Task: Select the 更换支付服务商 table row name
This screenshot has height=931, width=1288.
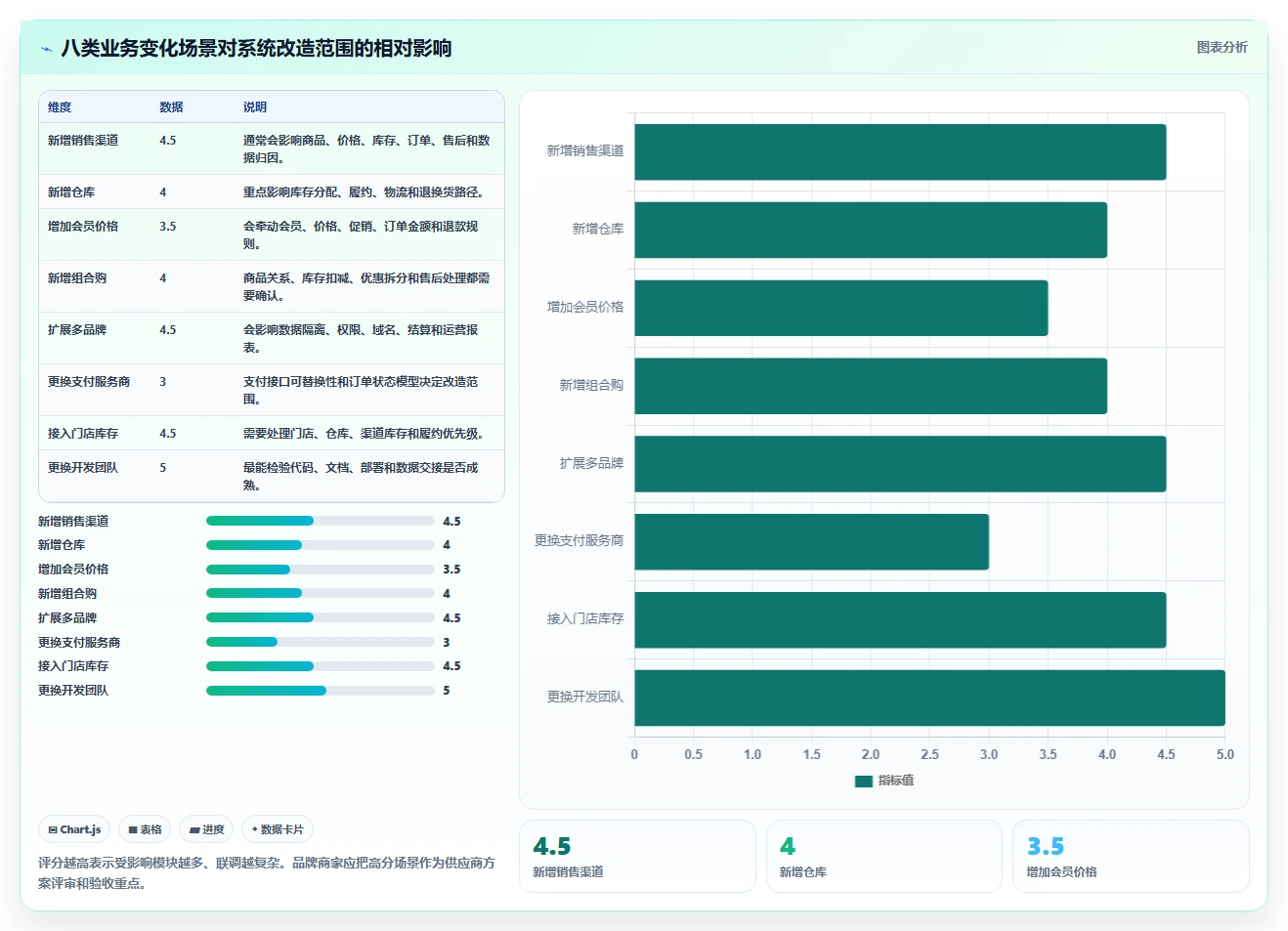Action: 89,382
